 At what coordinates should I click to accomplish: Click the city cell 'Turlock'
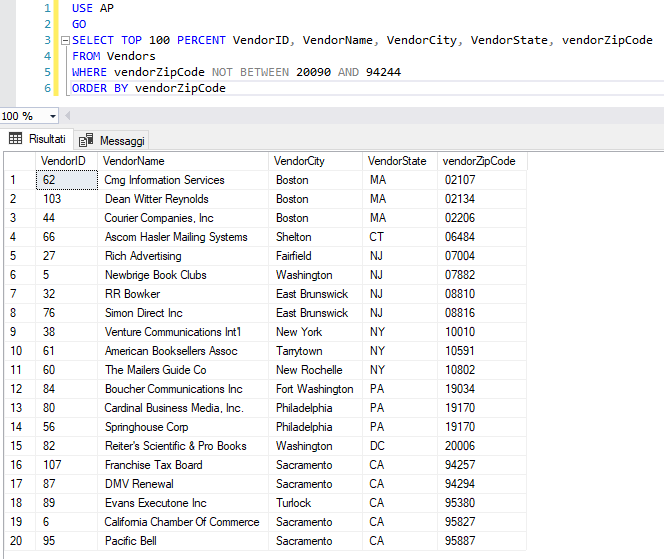(x=315, y=503)
